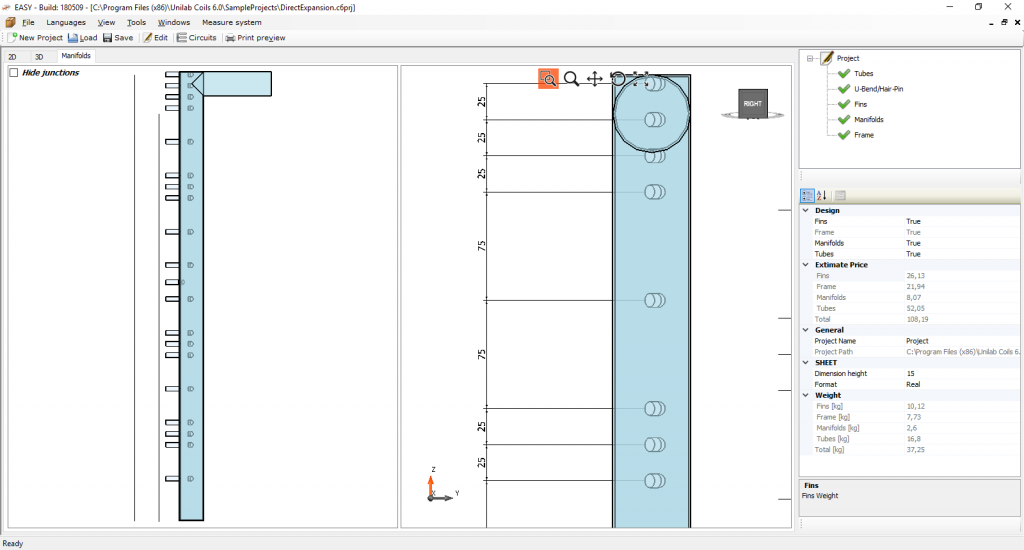Switch to the 3D tab
This screenshot has width=1024, height=550.
39,57
